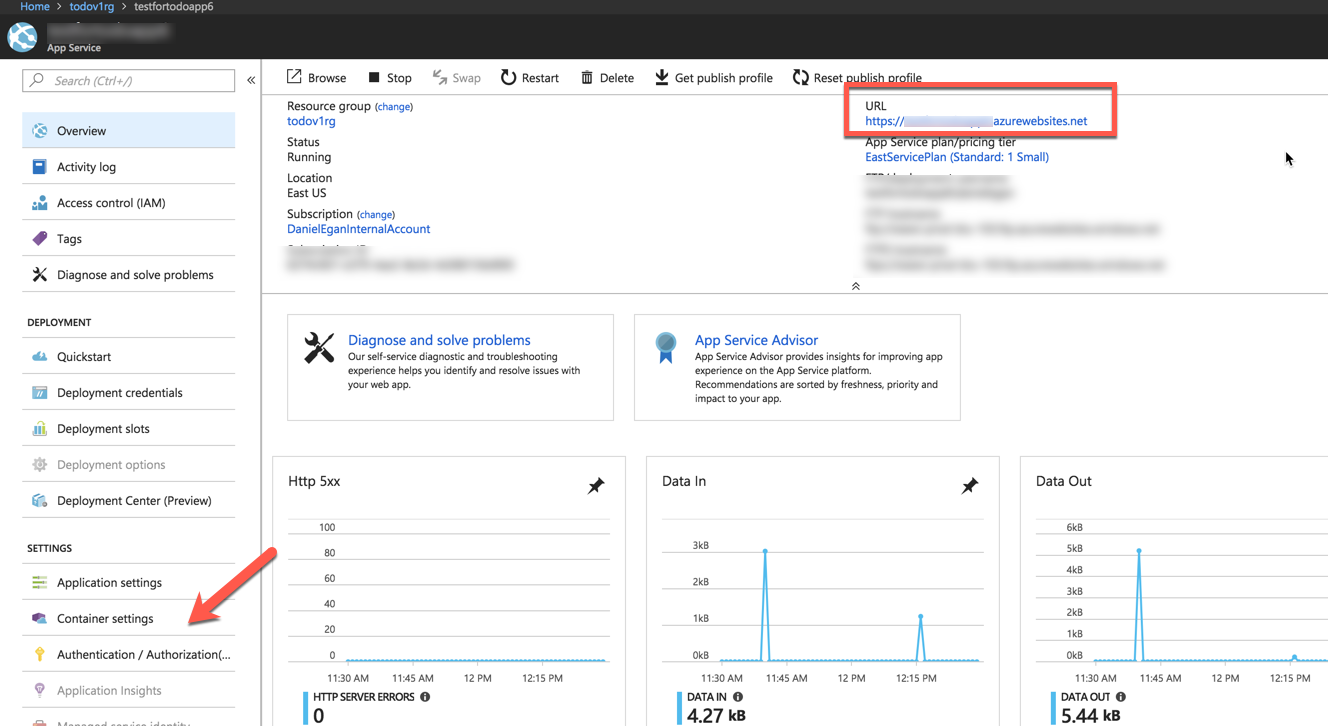
Task: Click the Overview globe icon
Action: click(40, 131)
